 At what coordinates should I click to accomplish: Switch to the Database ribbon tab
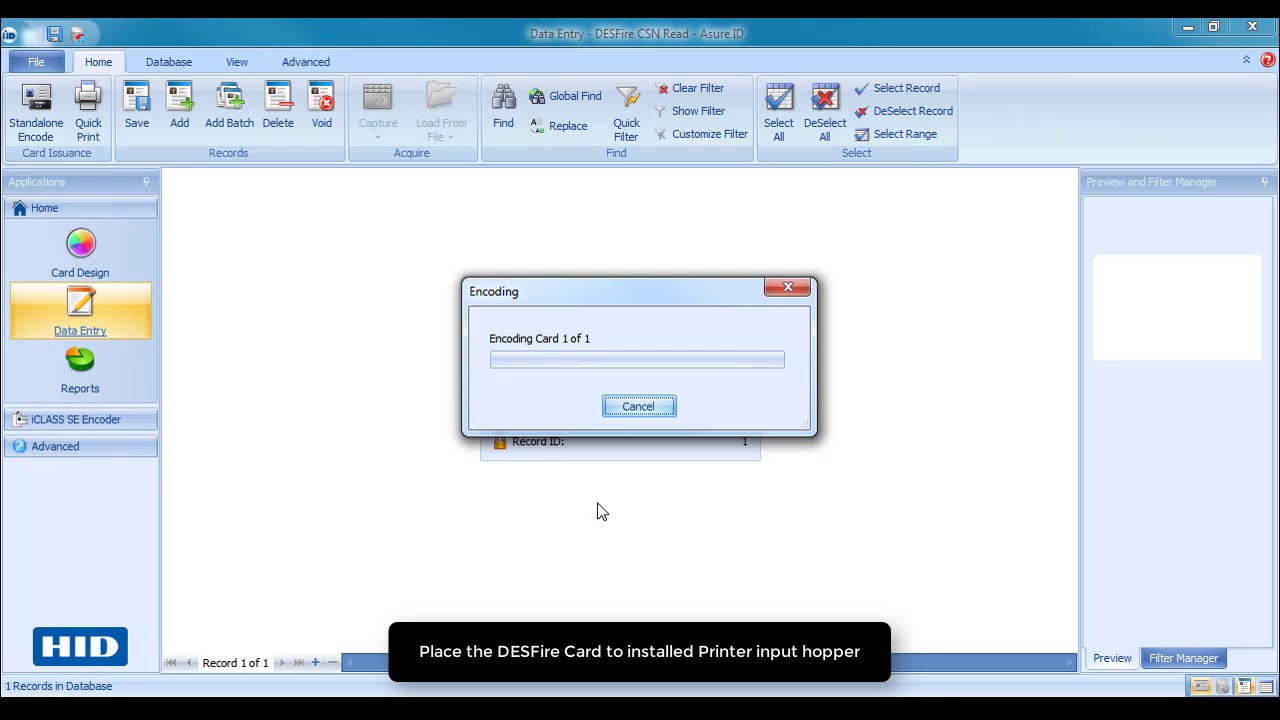[169, 62]
